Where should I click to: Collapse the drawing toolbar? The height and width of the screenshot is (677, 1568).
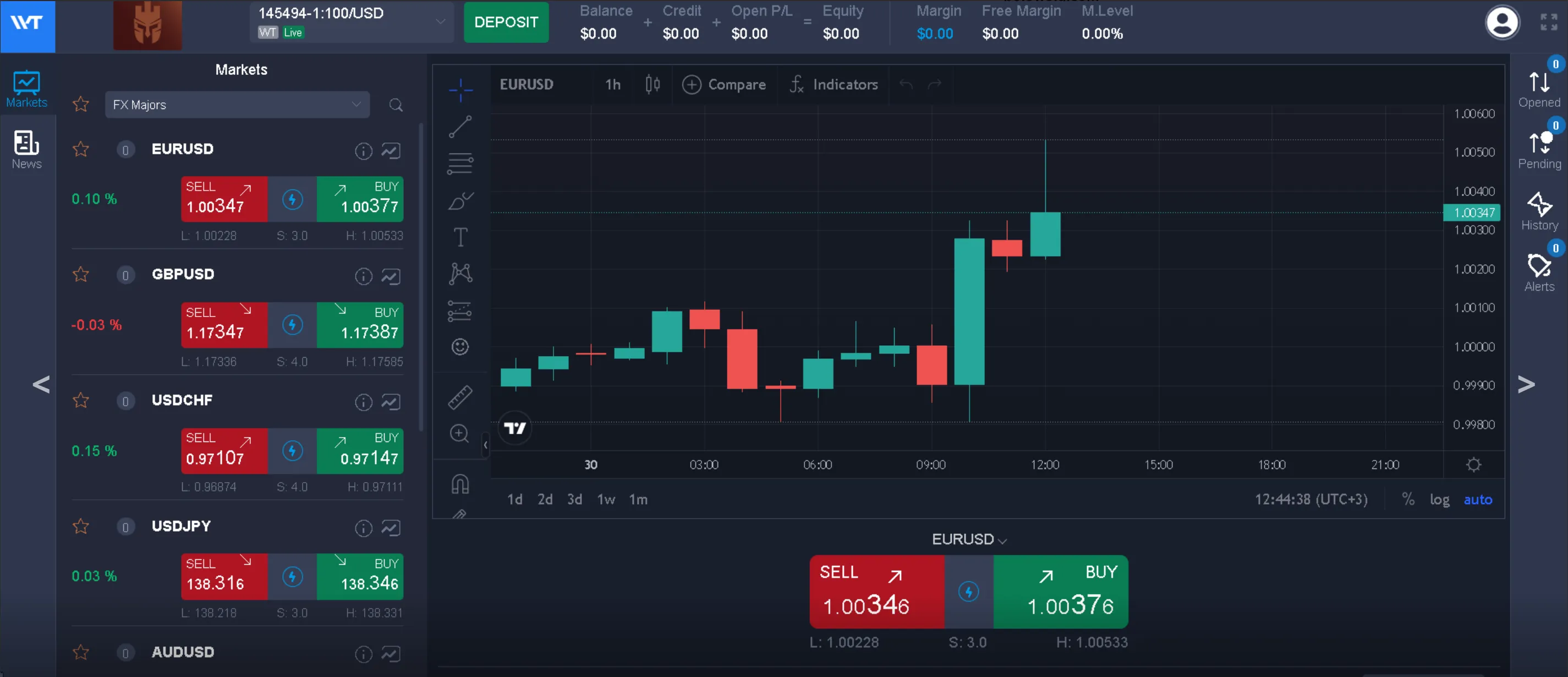tap(485, 445)
